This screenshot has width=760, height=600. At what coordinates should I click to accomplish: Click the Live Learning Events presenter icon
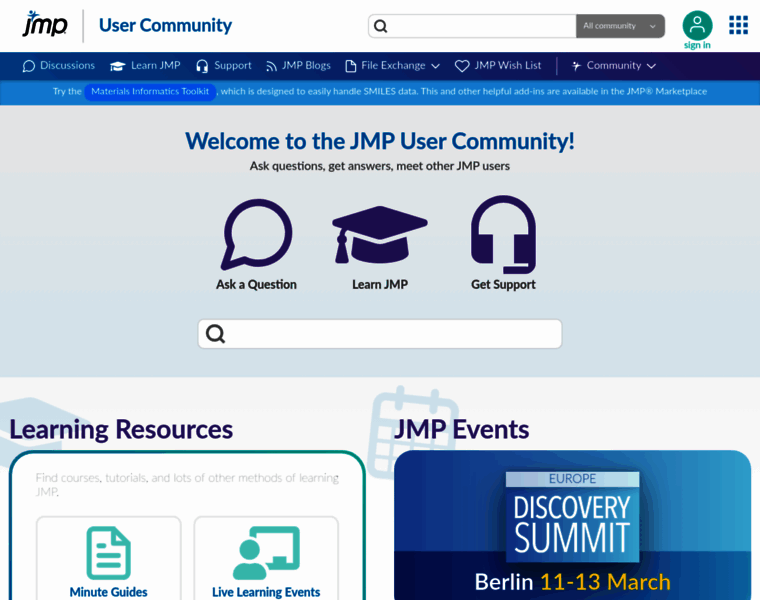266,553
